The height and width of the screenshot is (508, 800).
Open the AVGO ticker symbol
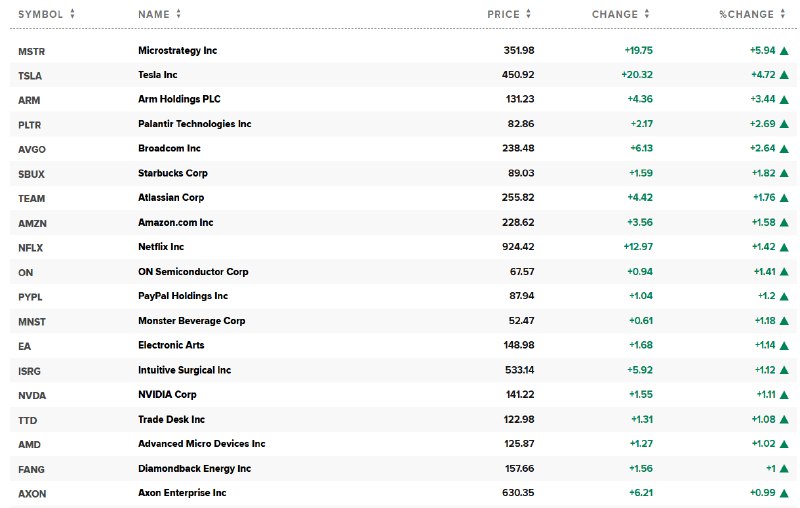tap(32, 149)
